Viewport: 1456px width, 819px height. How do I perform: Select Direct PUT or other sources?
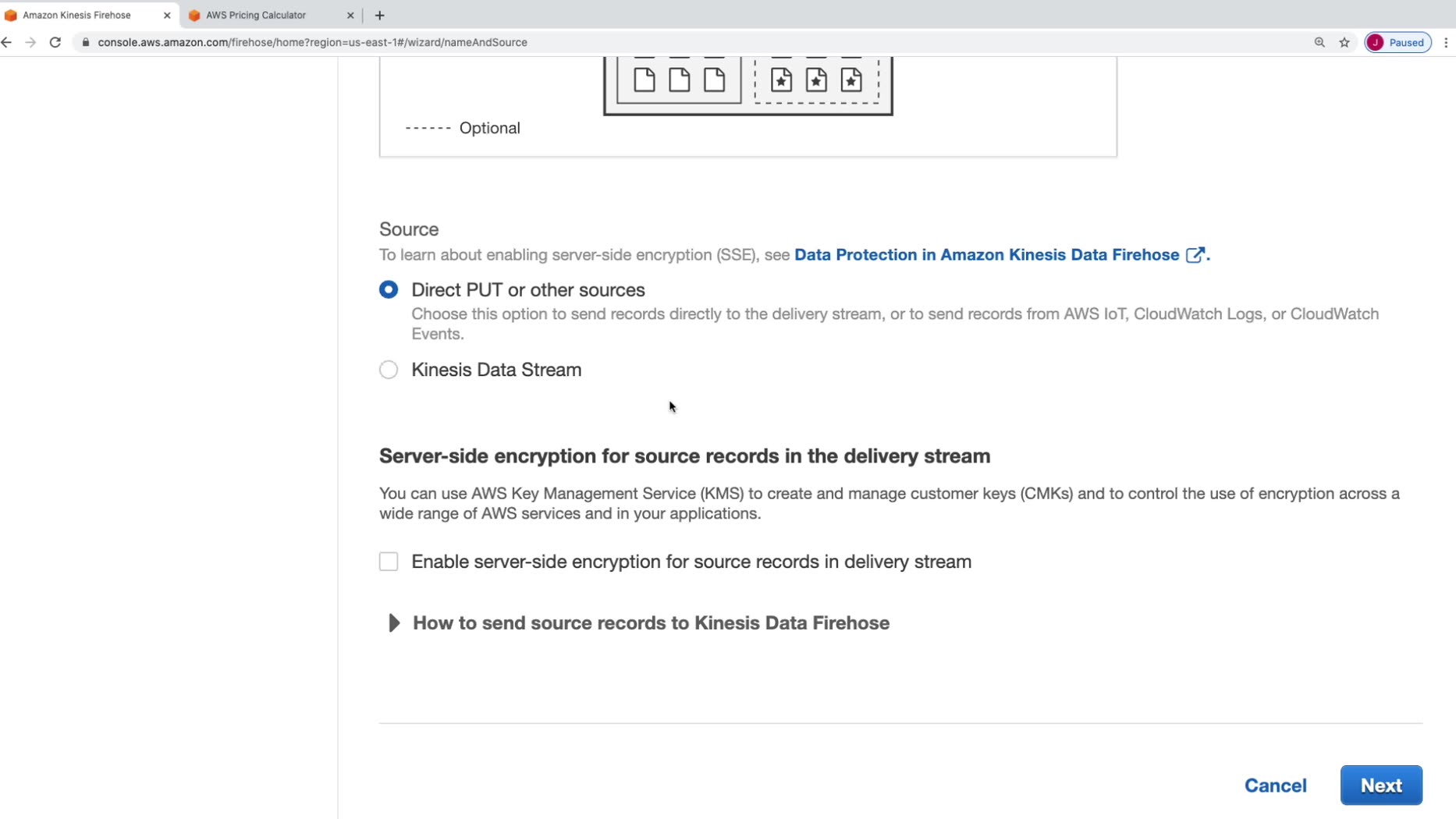pyautogui.click(x=389, y=290)
